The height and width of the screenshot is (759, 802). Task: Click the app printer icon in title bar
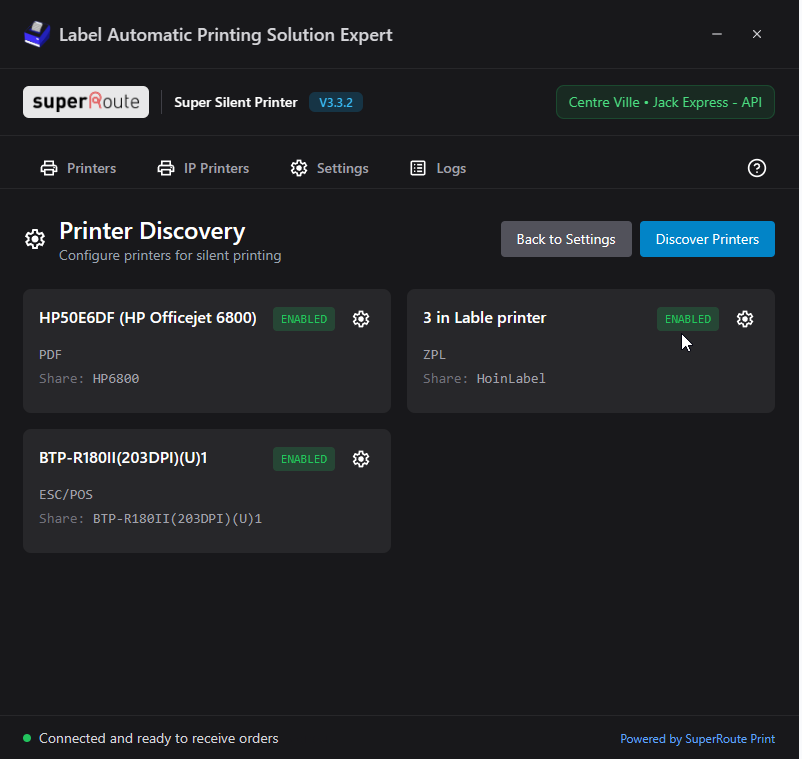coord(36,35)
